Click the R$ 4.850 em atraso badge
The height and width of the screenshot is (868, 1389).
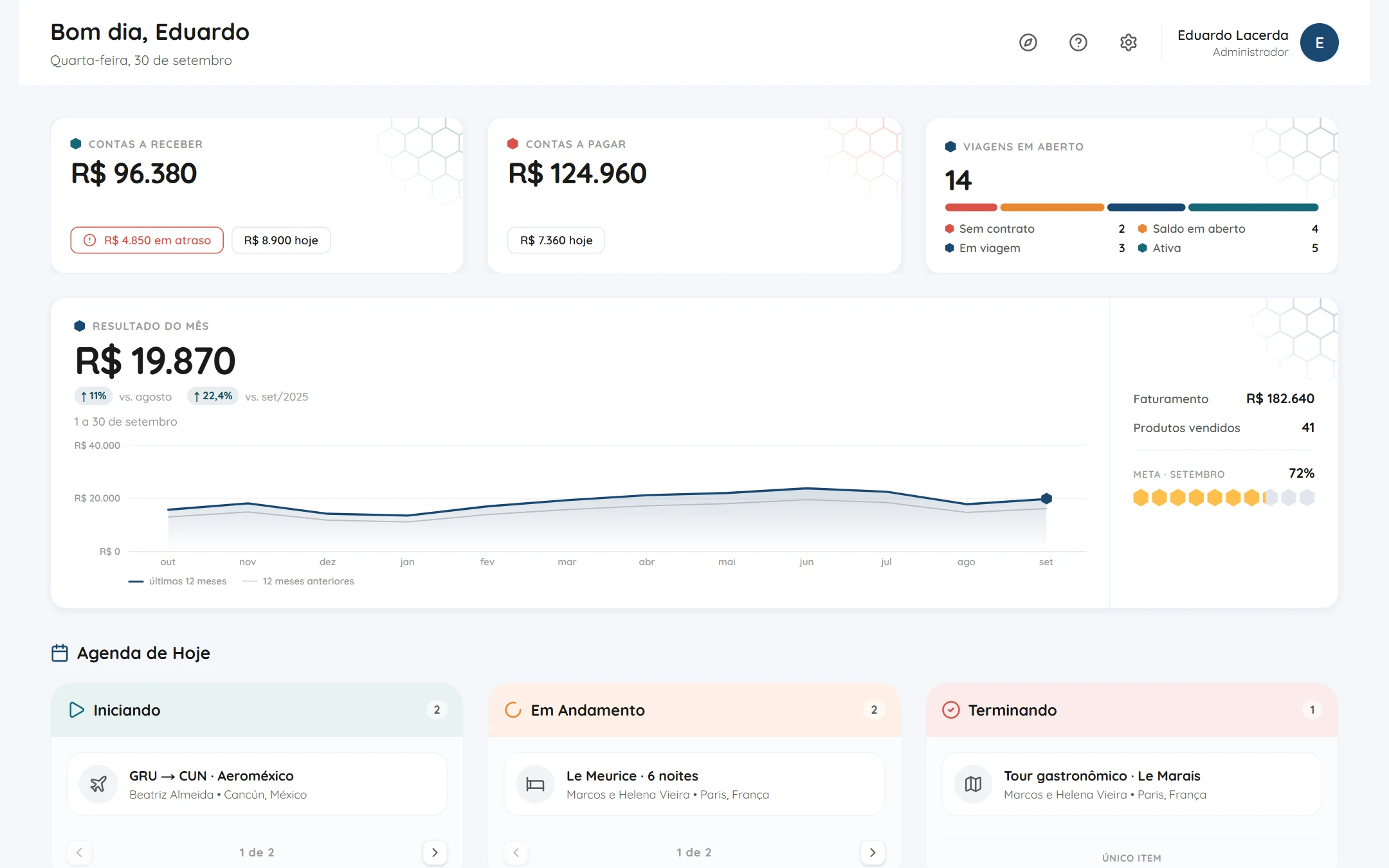click(x=147, y=240)
